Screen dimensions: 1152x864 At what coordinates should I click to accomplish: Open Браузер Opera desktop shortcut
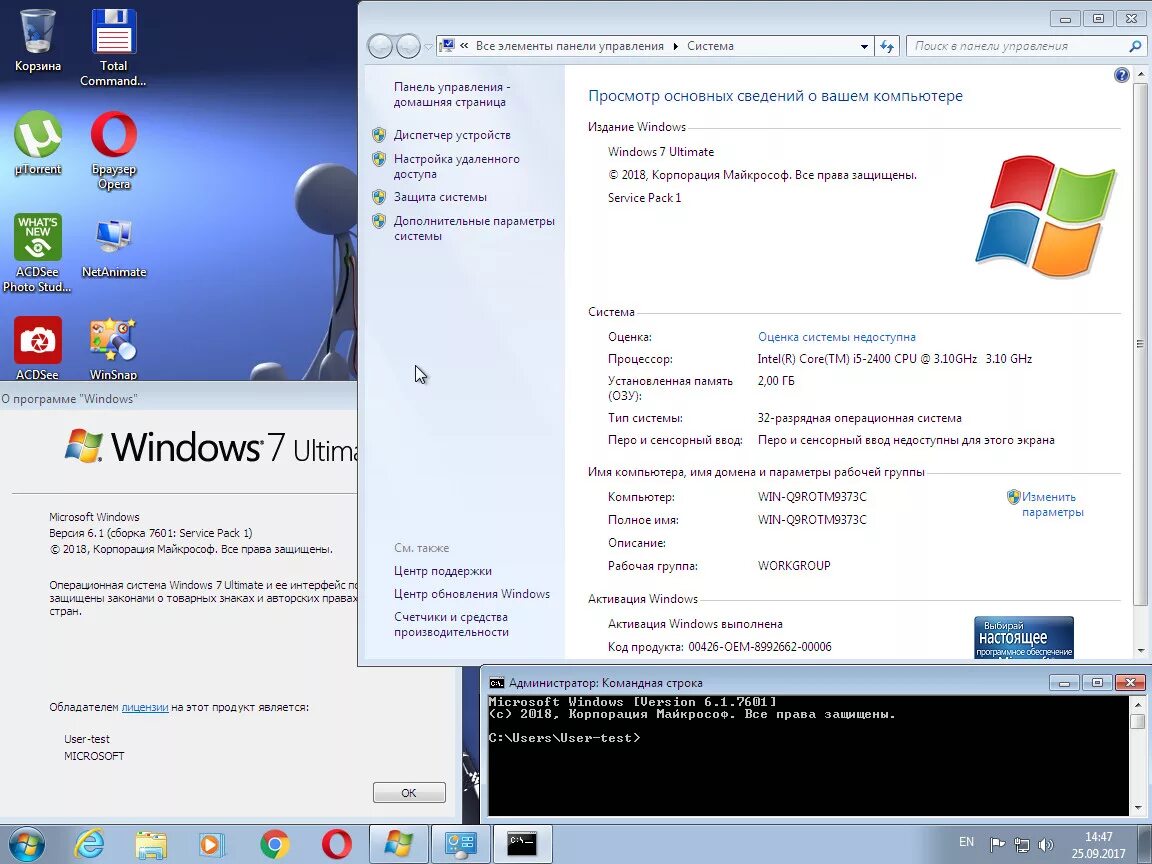click(x=114, y=151)
